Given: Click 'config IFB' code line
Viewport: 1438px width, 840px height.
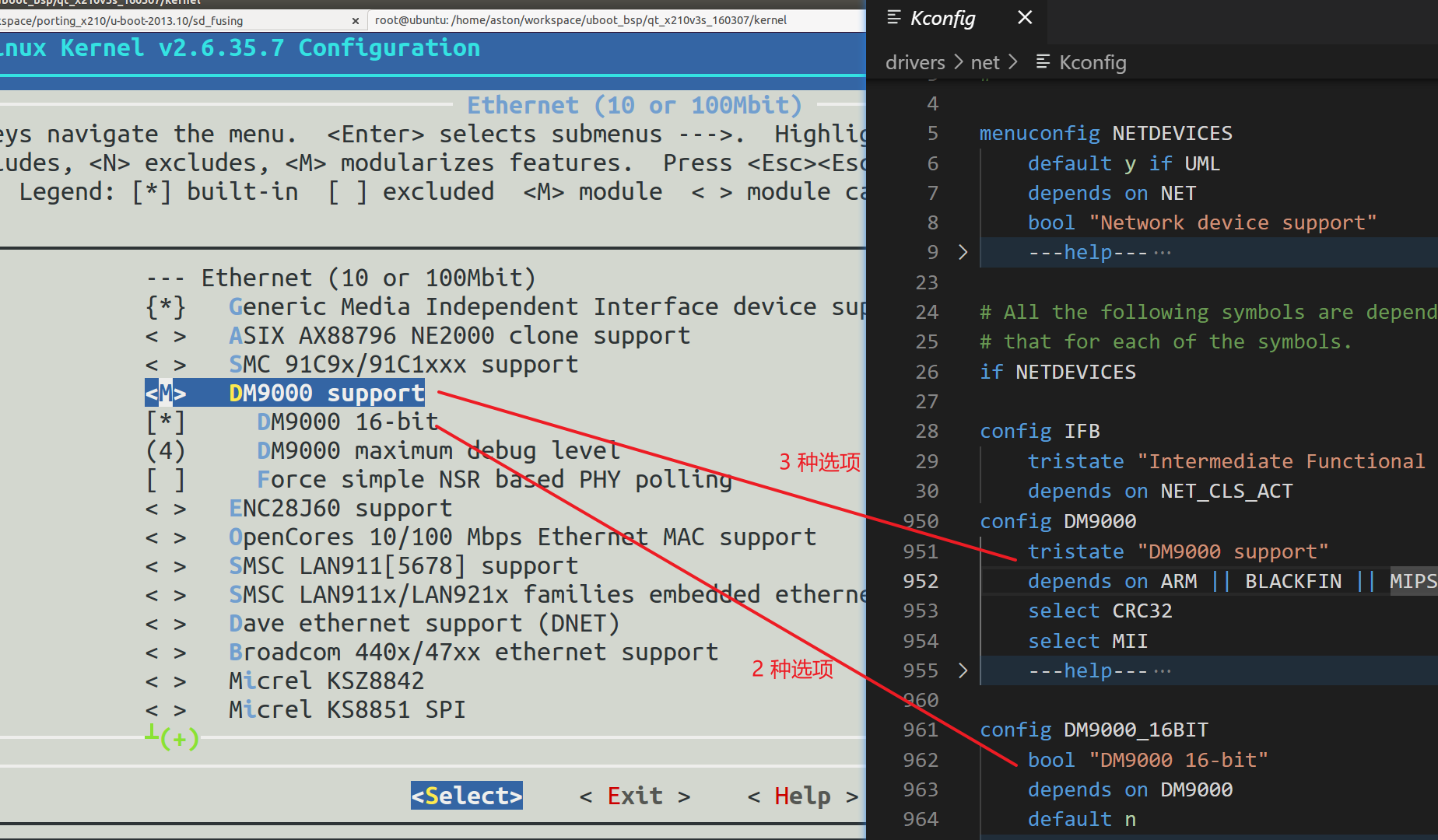Looking at the screenshot, I should pyautogui.click(x=1040, y=431).
